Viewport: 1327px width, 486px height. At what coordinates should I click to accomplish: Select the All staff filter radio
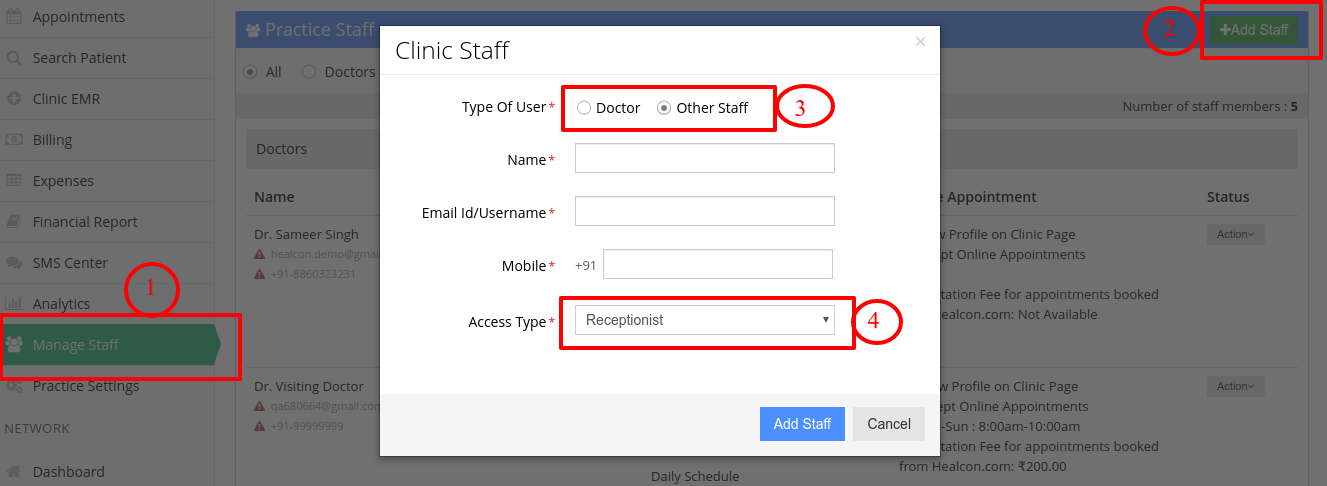point(250,72)
